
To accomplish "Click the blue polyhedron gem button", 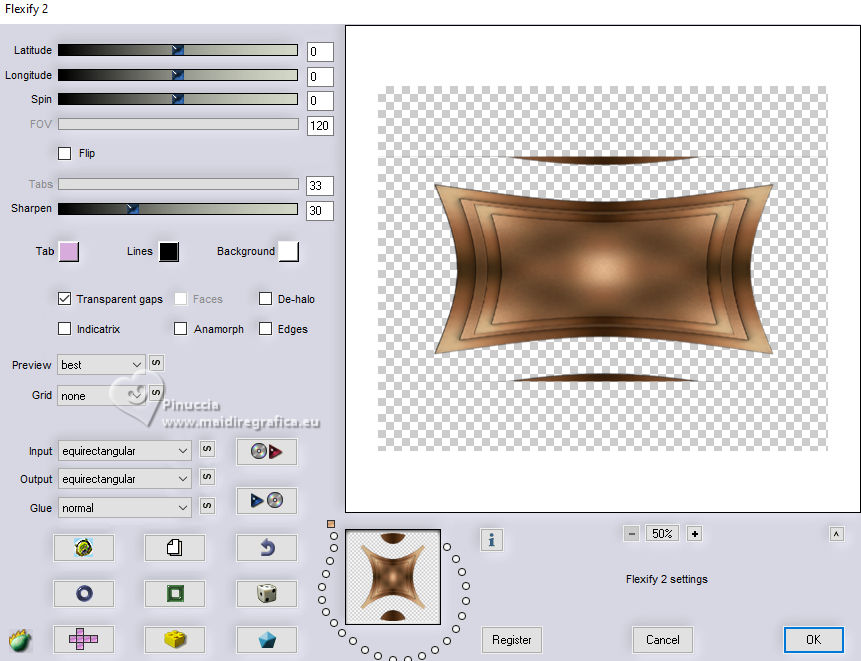I will tap(267, 639).
